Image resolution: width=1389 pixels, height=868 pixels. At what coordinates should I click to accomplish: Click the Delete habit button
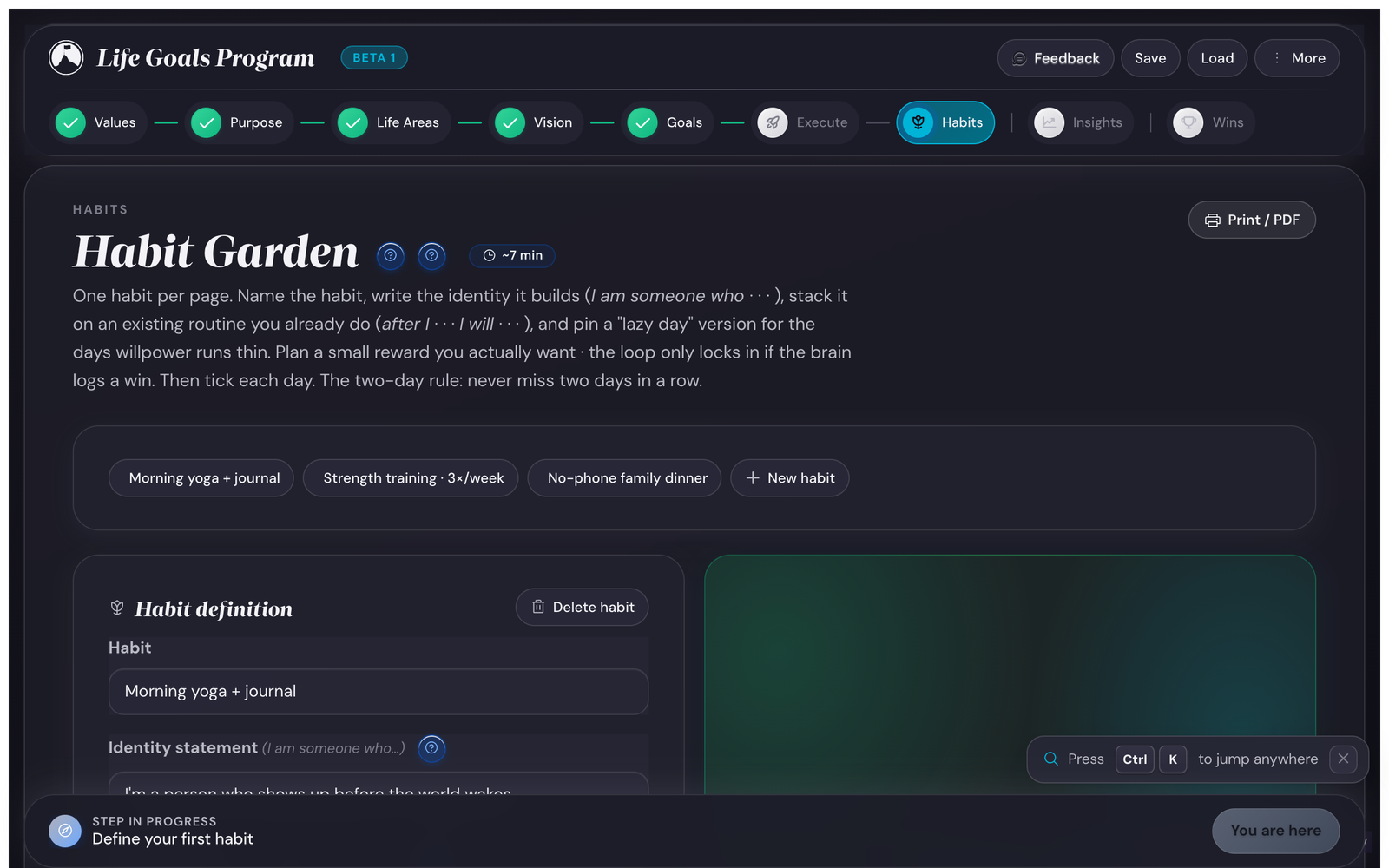(x=583, y=607)
